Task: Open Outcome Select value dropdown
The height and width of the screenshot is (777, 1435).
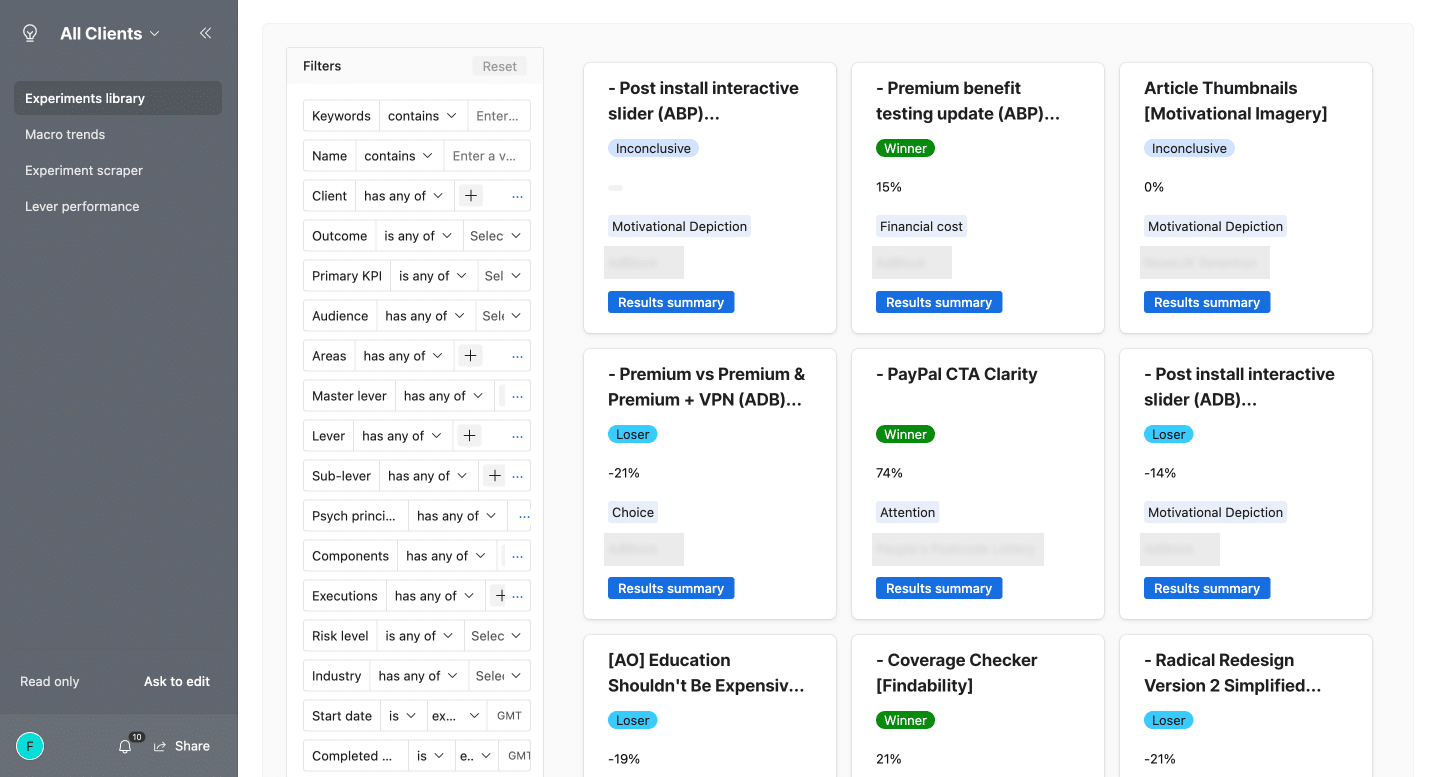Action: click(x=495, y=236)
